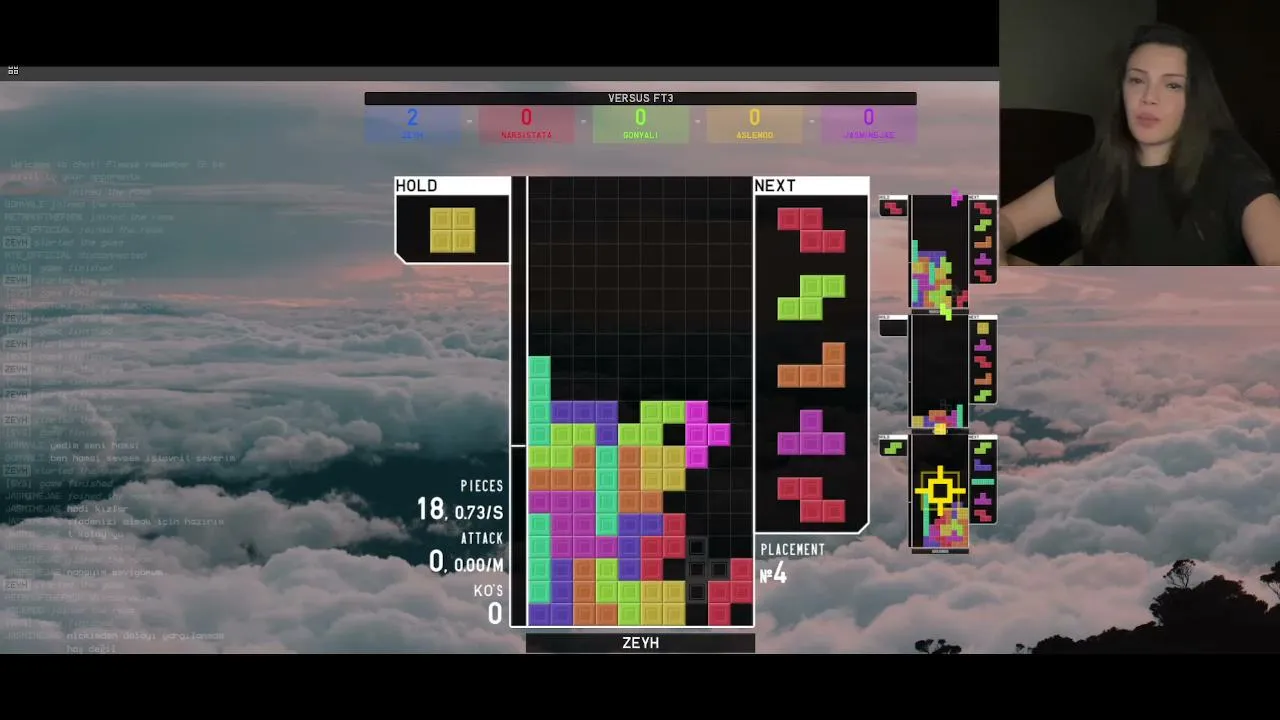Open the middle opponent's mini board
This screenshot has width=1280, height=720.
click(x=939, y=372)
